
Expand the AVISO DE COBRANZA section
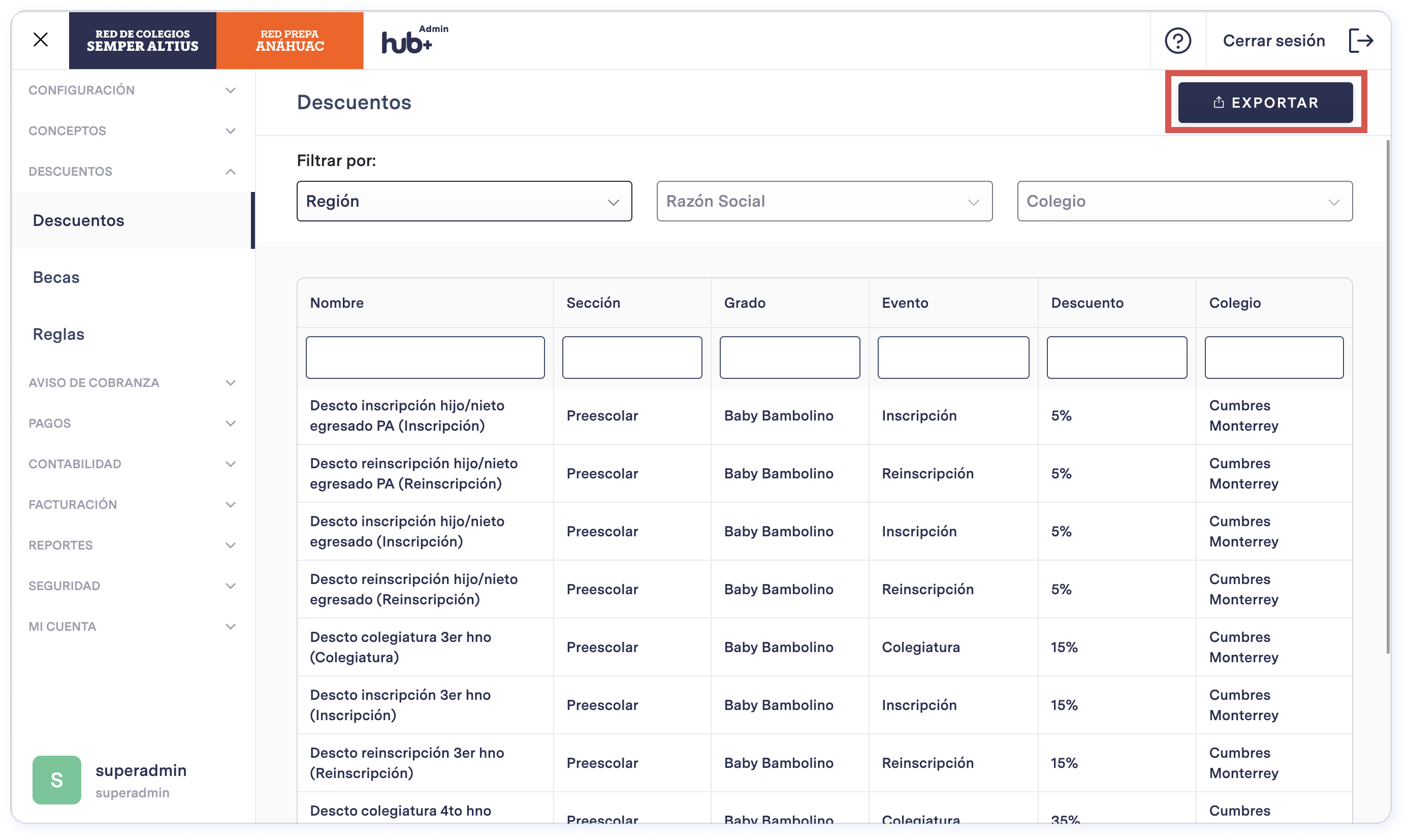(133, 382)
